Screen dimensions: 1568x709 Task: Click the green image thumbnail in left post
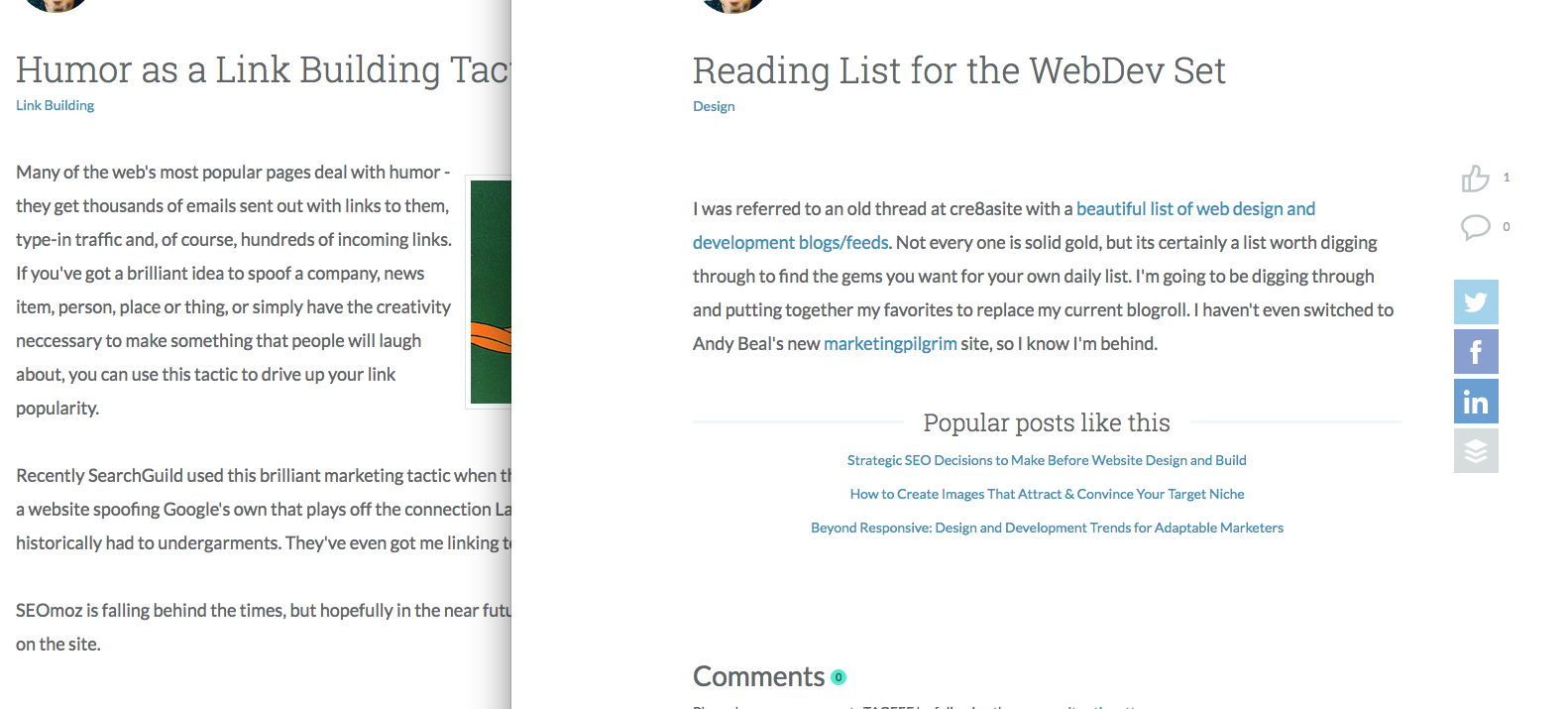(x=491, y=292)
